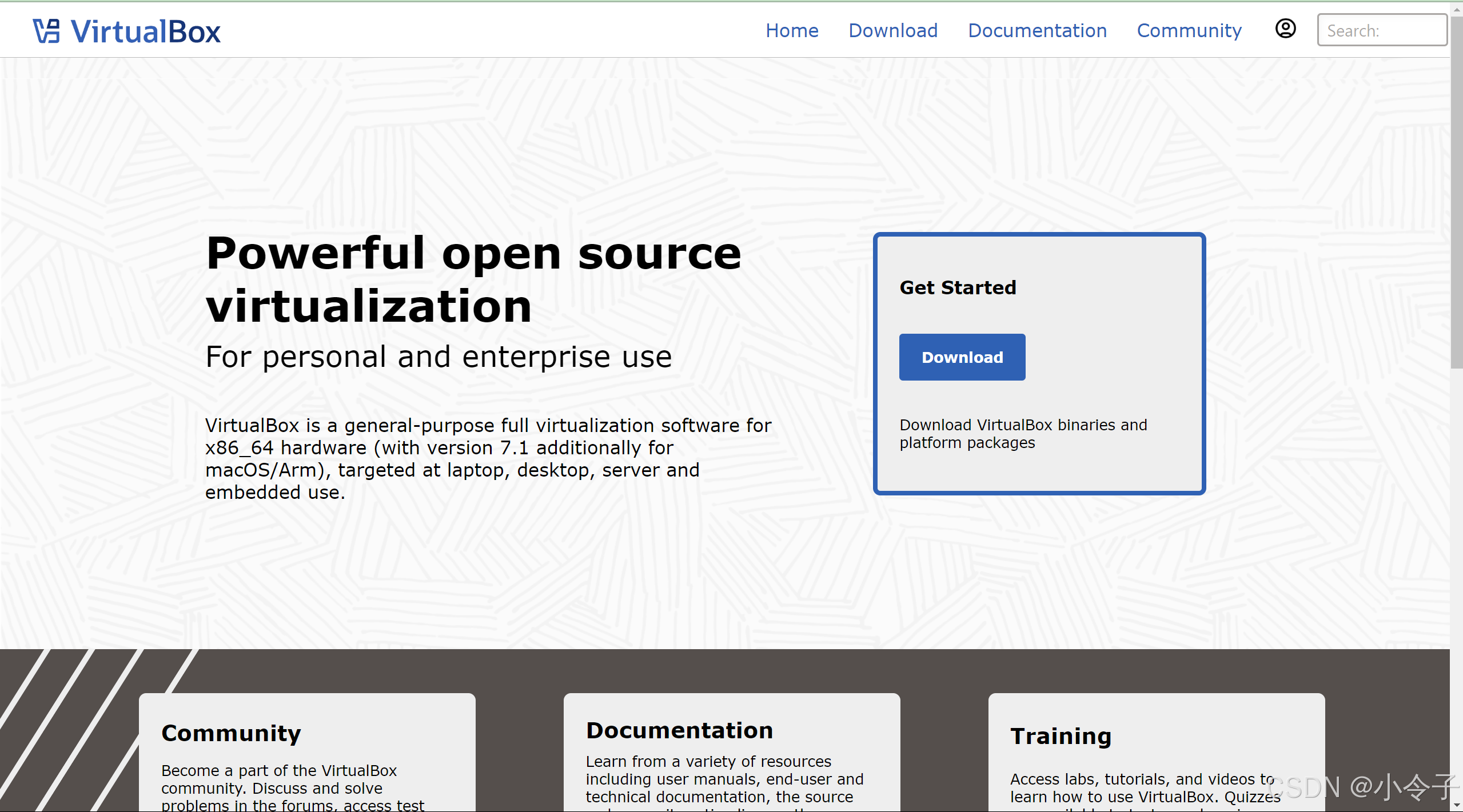
Task: Click the Training card description text
Action: pos(1143,788)
